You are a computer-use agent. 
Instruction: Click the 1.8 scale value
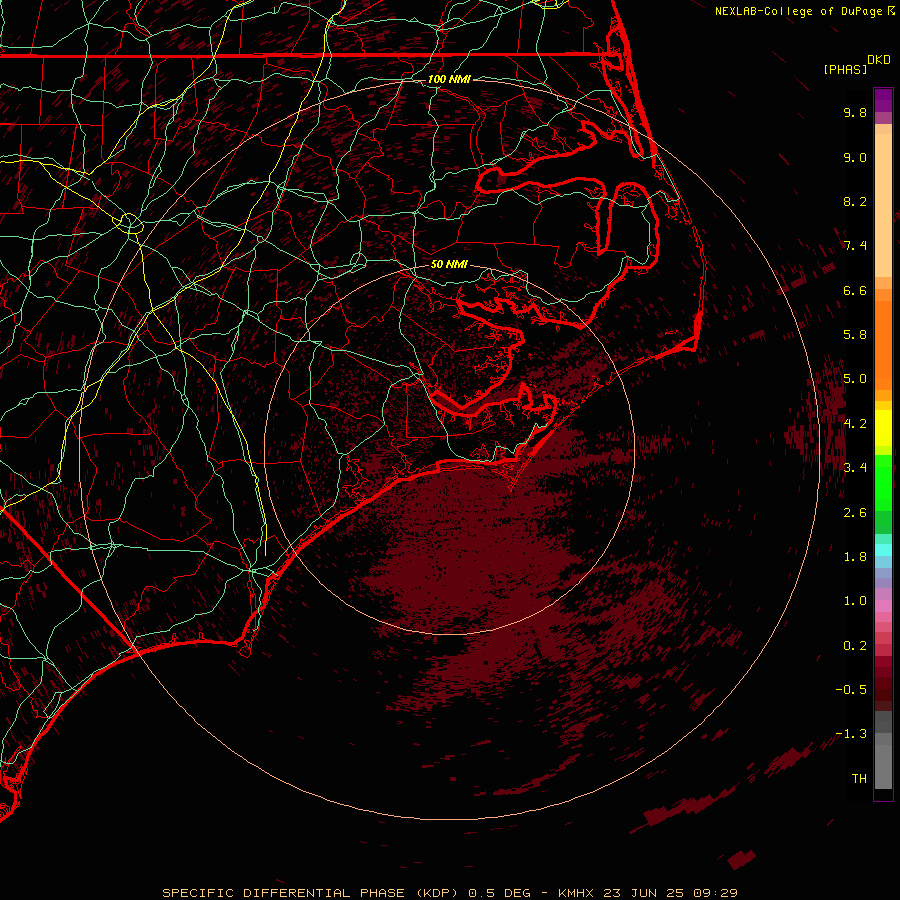pyautogui.click(x=855, y=557)
